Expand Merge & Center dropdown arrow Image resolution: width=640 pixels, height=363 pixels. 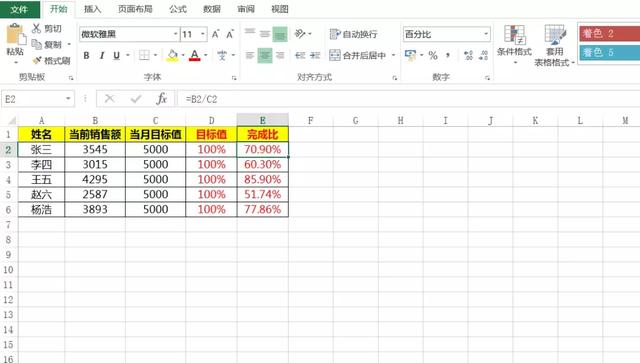click(x=393, y=55)
